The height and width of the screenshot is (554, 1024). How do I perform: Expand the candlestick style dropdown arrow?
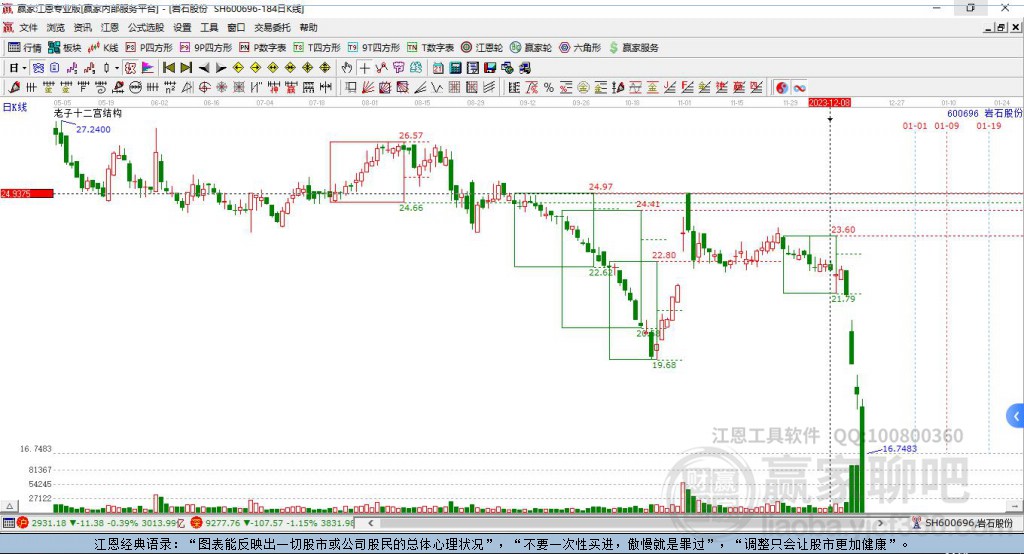[117, 68]
